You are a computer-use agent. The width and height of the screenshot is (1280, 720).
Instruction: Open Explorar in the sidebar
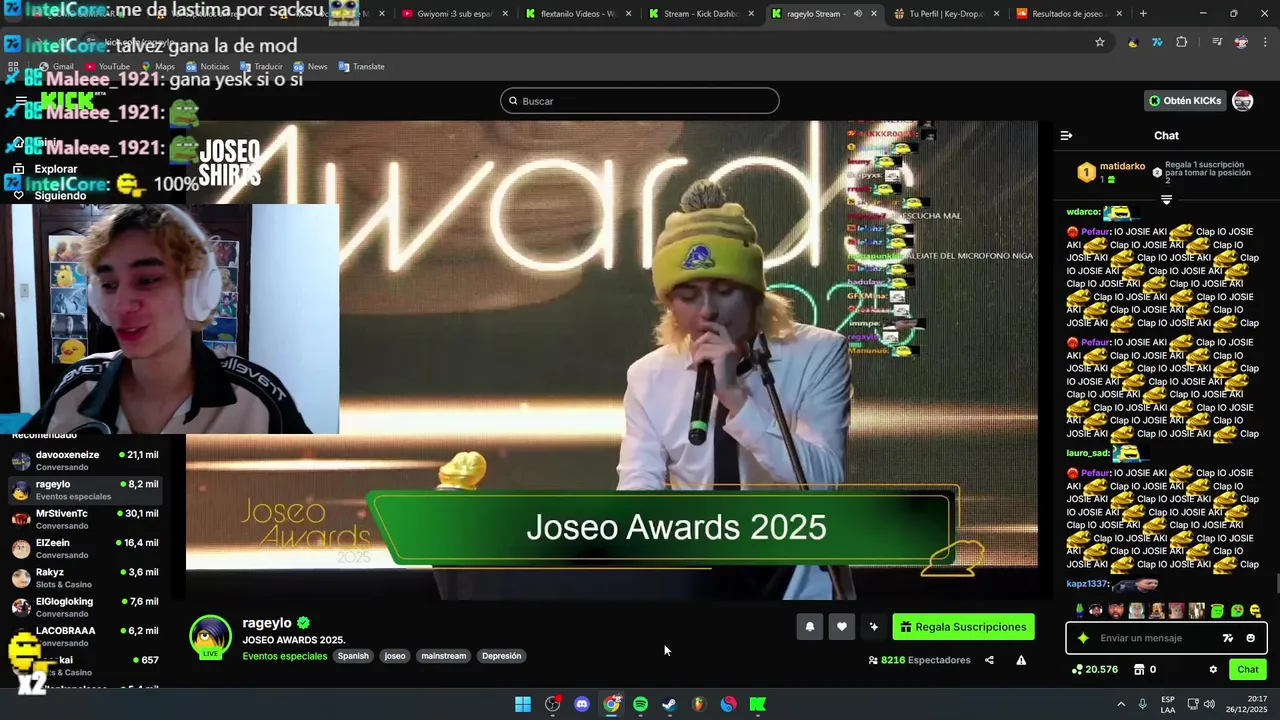click(x=55, y=169)
